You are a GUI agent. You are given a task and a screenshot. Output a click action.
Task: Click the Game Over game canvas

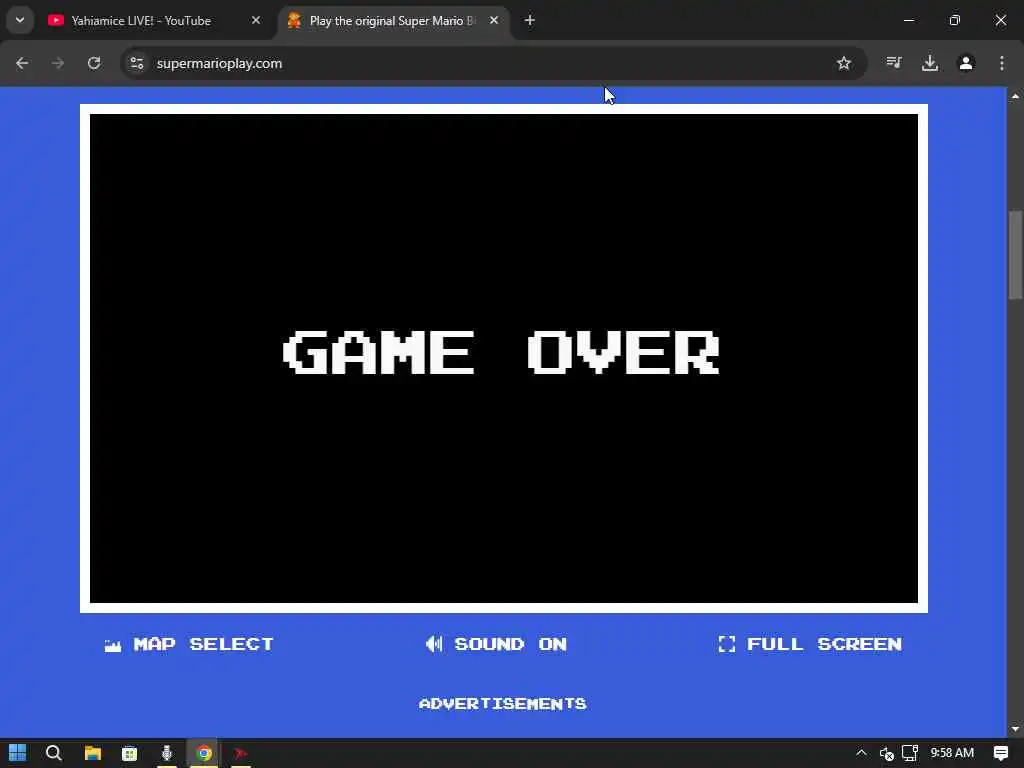(x=504, y=359)
